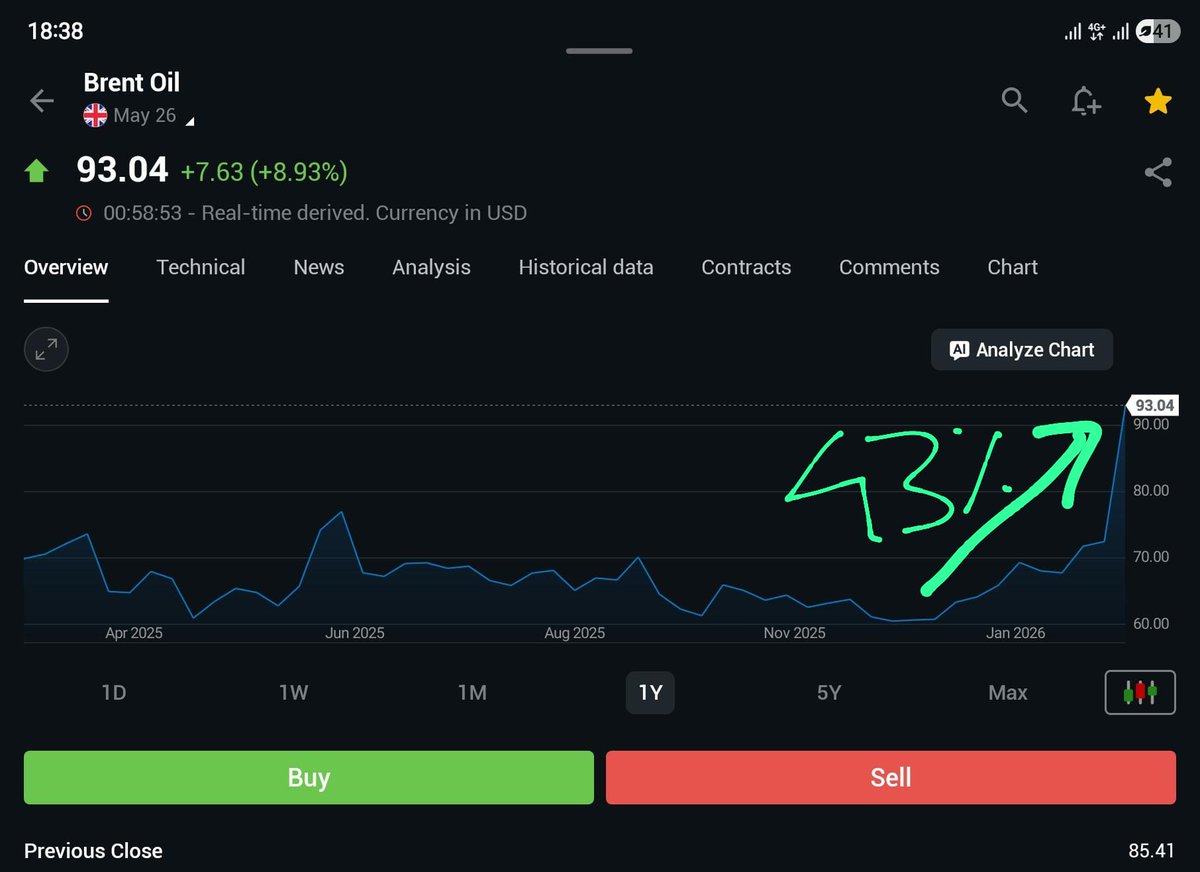Tap the battery indicator in status bar
Screen dimensions: 1200x872
(1156, 32)
